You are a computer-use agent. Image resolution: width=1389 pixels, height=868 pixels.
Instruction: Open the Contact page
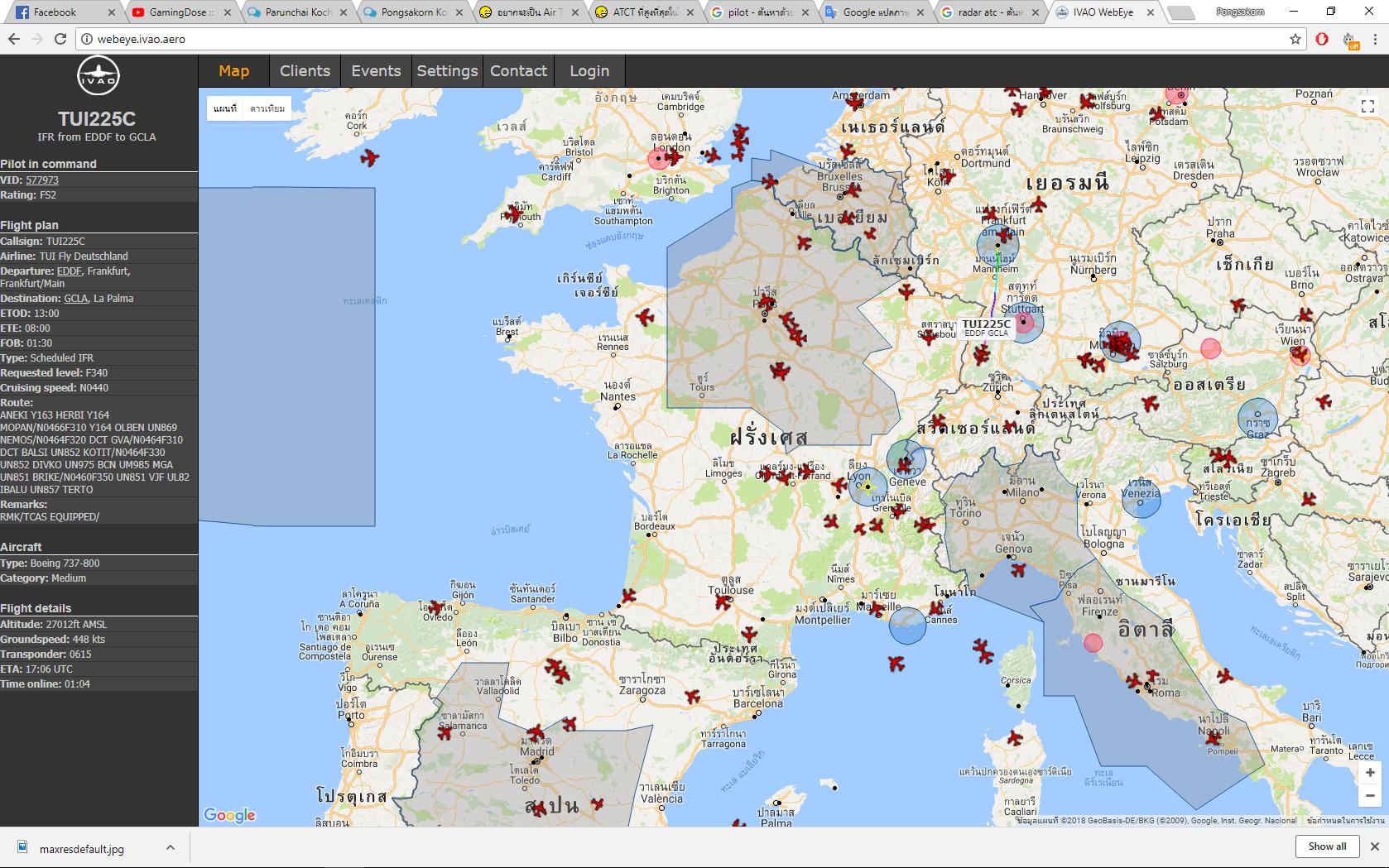(x=518, y=71)
